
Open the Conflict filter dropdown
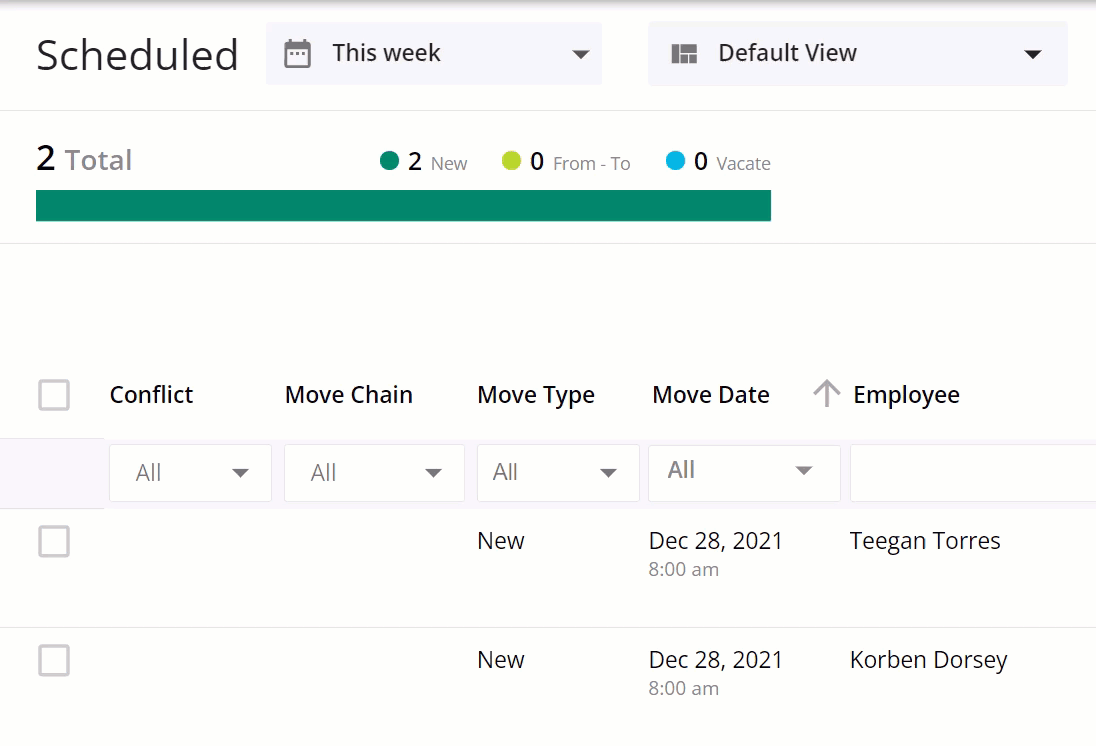tap(190, 473)
